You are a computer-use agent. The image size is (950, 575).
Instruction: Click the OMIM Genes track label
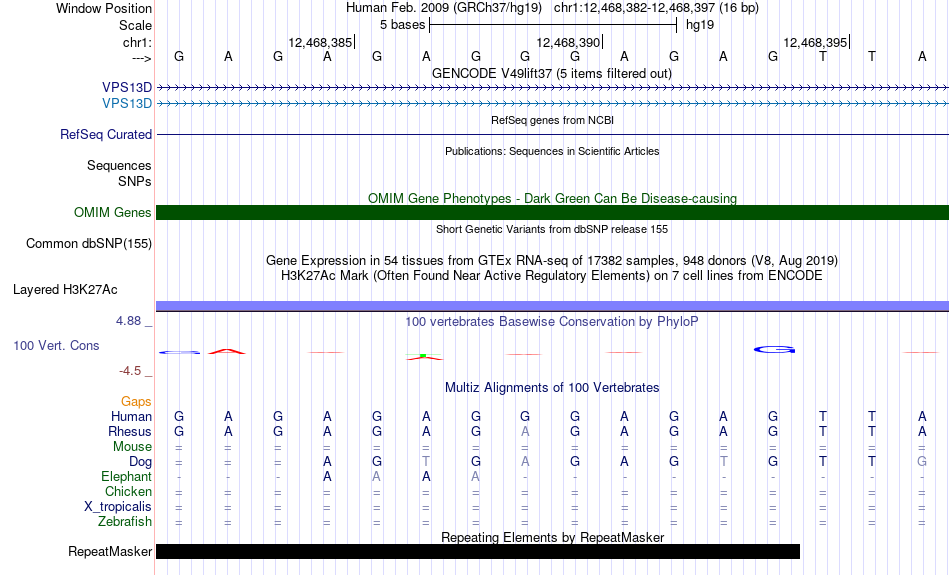tap(112, 213)
